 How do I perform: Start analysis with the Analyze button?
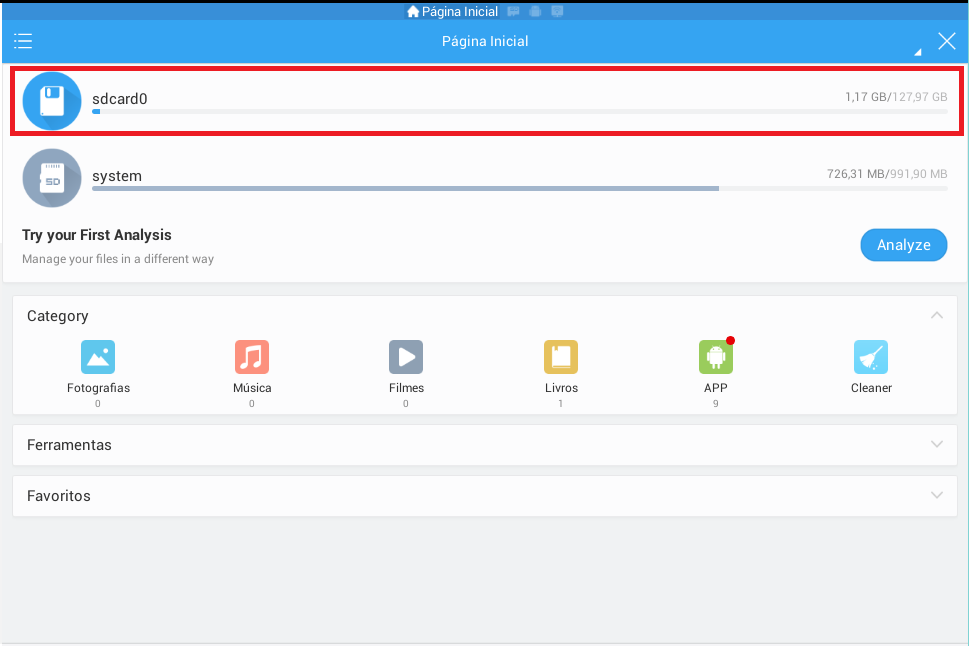coord(903,245)
